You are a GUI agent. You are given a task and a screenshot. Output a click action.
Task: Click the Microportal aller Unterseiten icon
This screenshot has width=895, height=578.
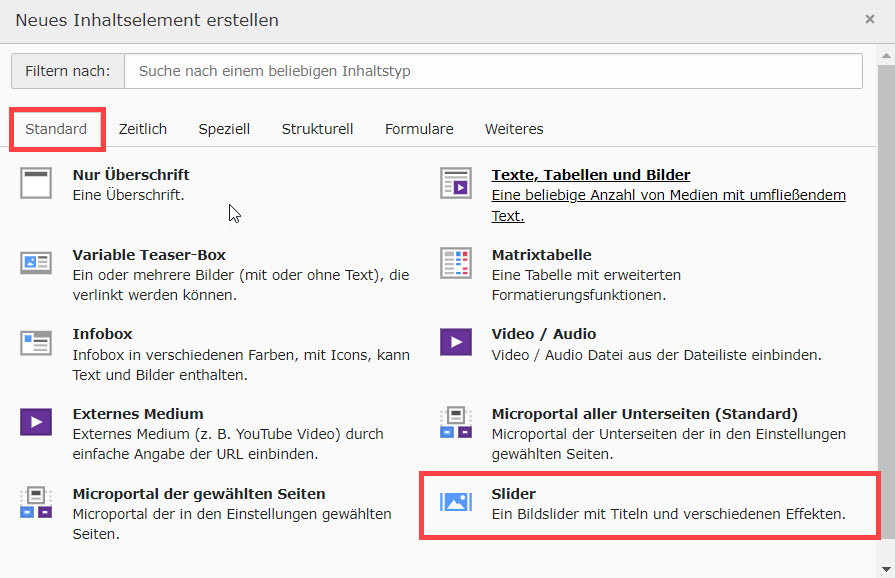point(455,421)
